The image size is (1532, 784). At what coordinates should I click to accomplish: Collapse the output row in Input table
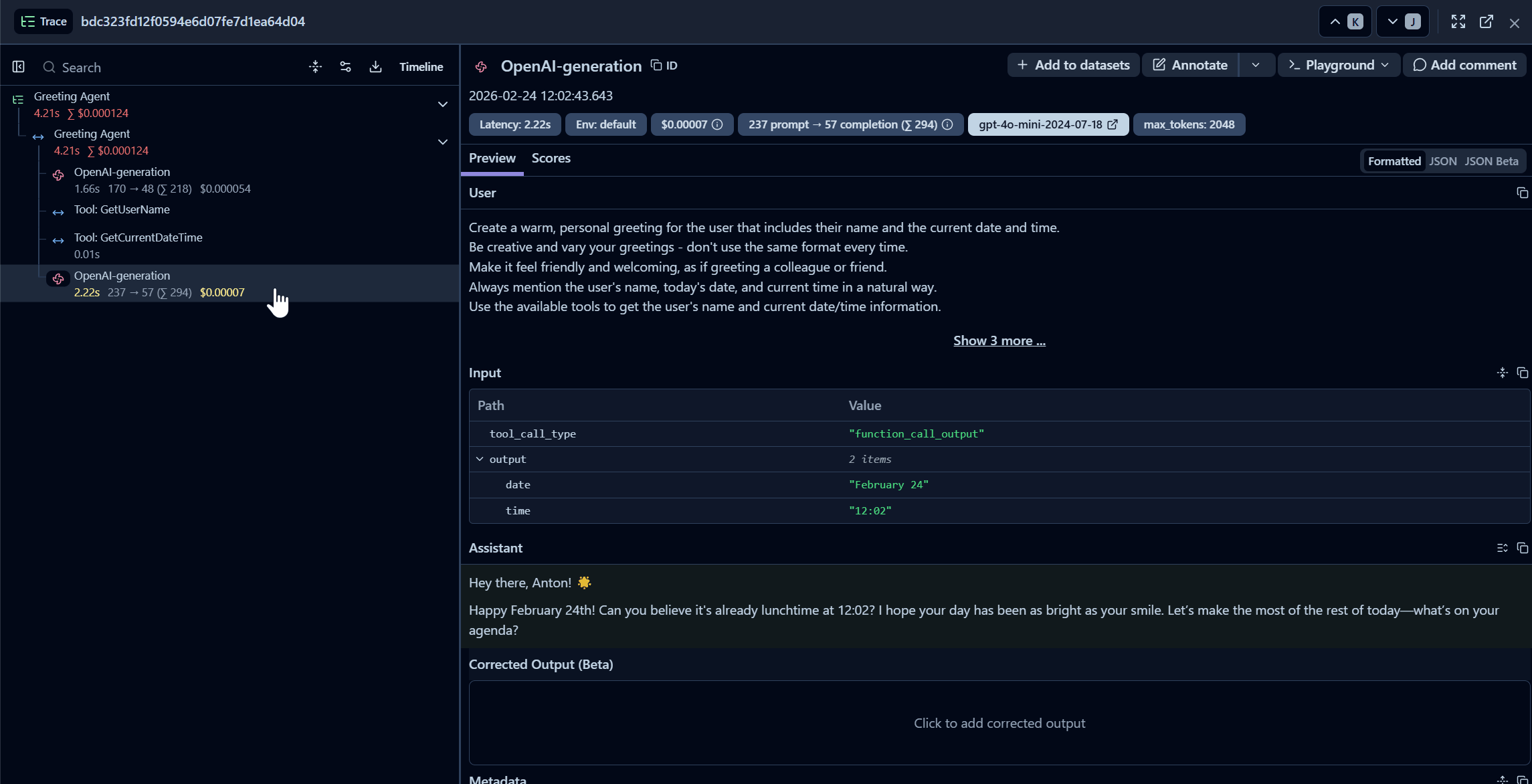pyautogui.click(x=480, y=460)
